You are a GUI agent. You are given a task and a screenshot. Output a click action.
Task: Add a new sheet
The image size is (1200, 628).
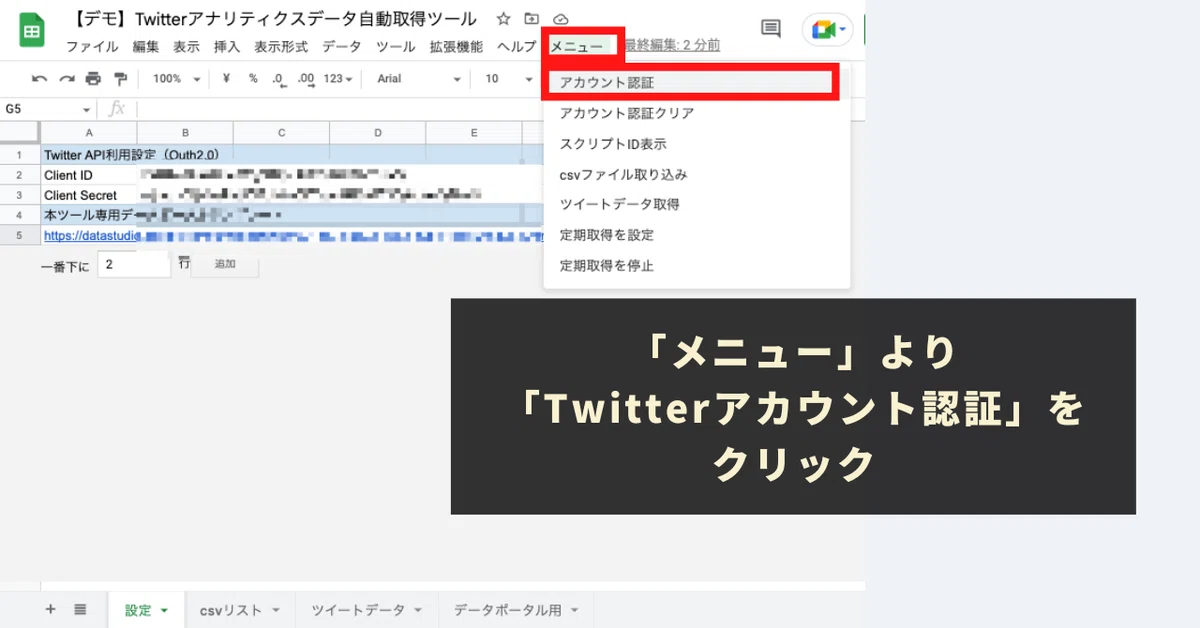tap(50, 609)
